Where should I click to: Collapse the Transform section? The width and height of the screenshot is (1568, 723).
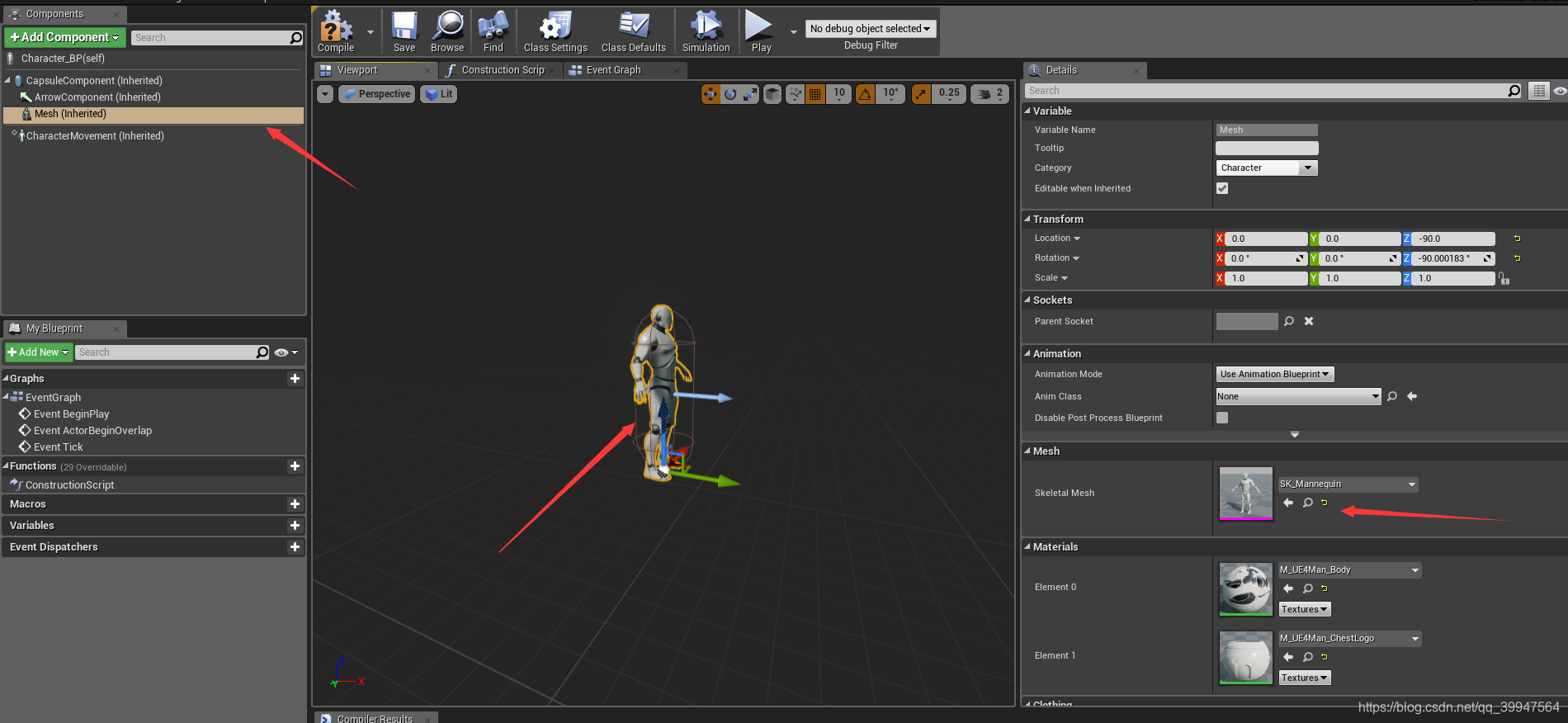[x=1027, y=219]
